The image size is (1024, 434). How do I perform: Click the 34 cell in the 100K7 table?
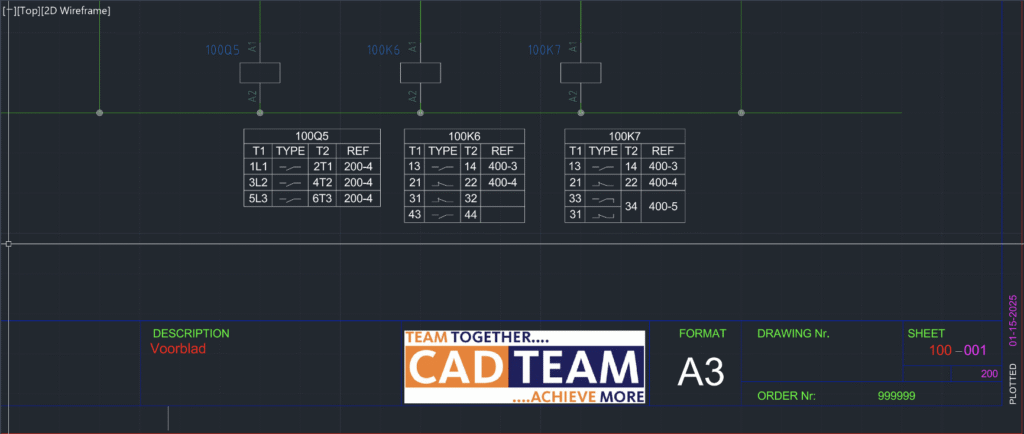coord(632,207)
